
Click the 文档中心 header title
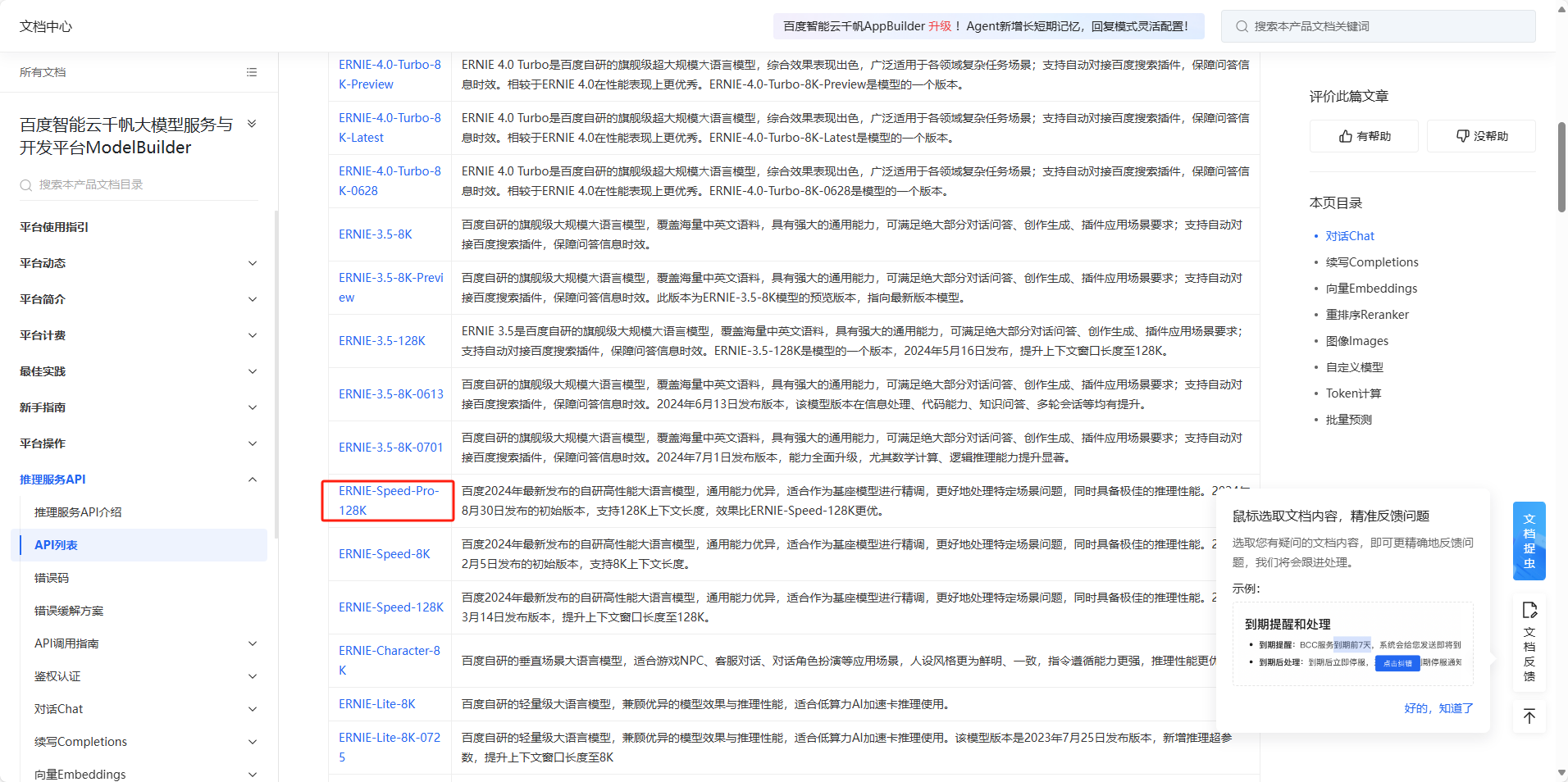(46, 26)
